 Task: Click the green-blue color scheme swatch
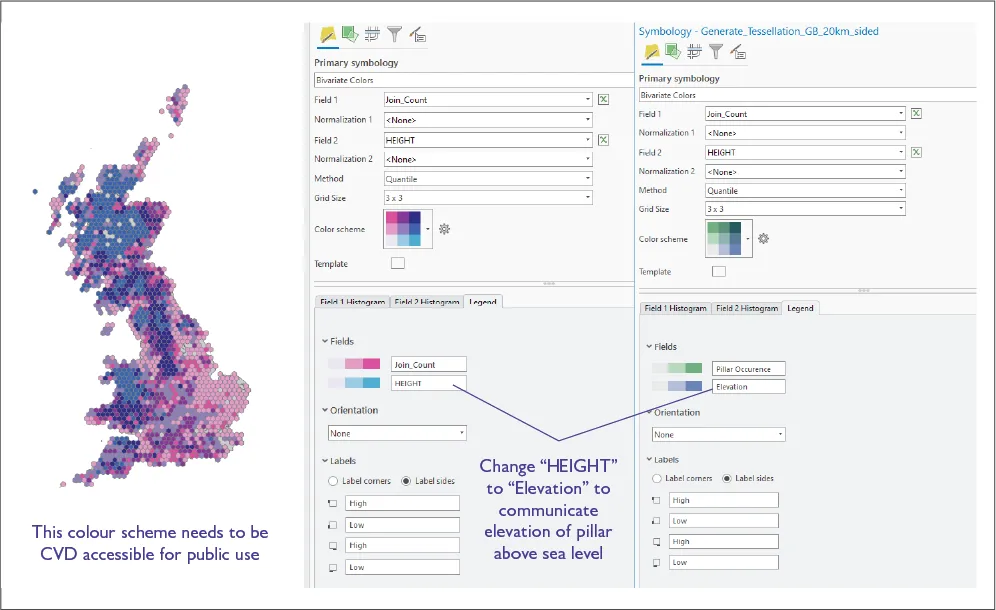pos(725,239)
